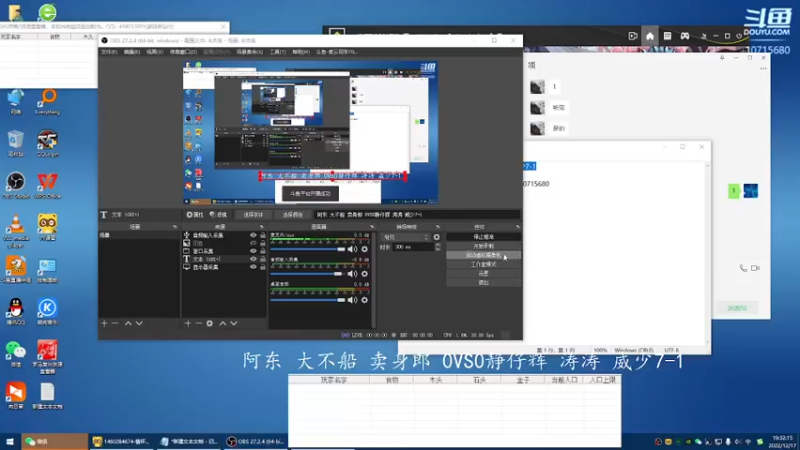The width and height of the screenshot is (800, 450).
Task: Pop out the controls dock via header icon
Action: pyautogui.click(x=517, y=227)
